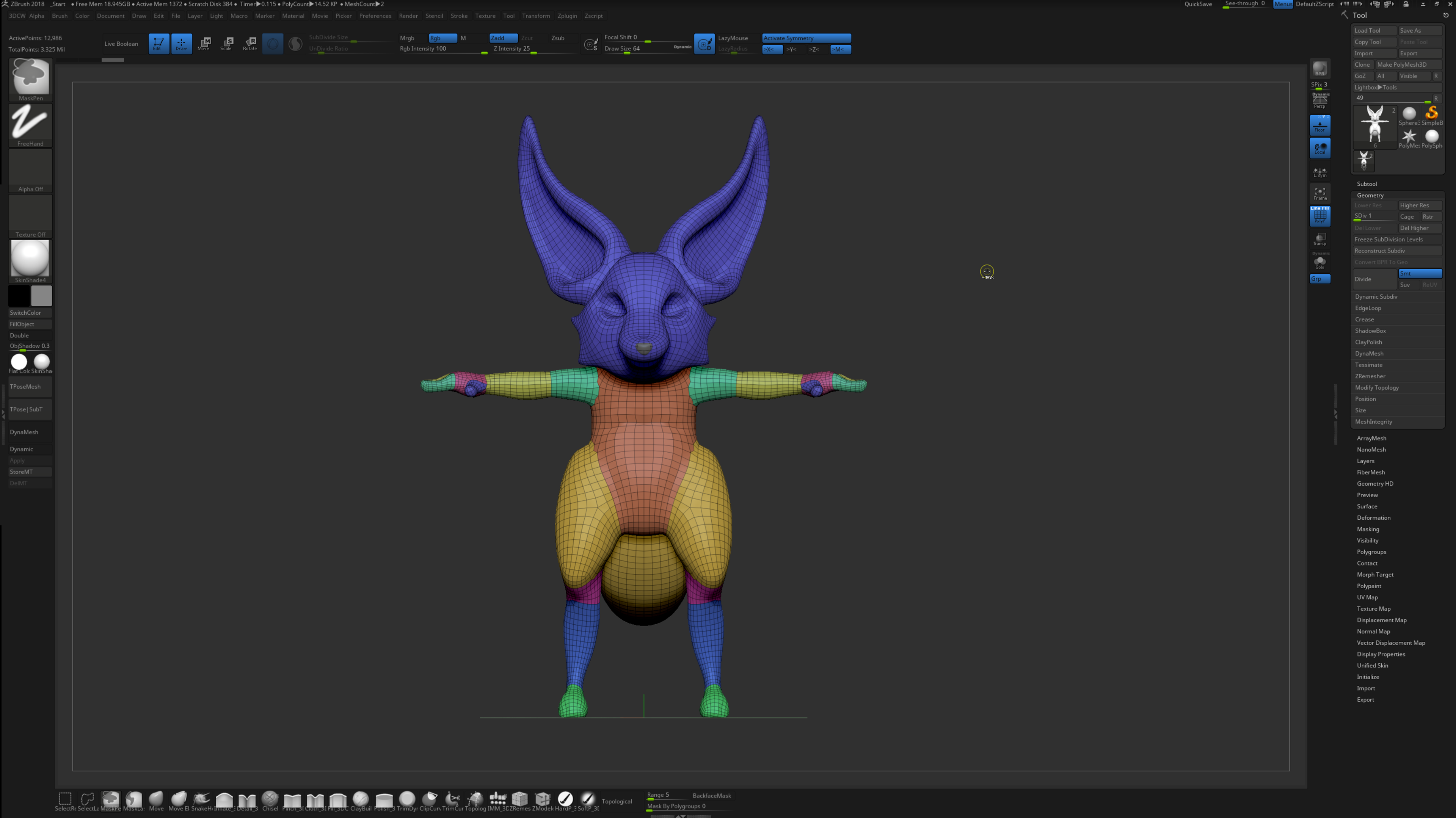This screenshot has height=818, width=1456.
Task: Collapse the Geometry section
Action: [1370, 195]
